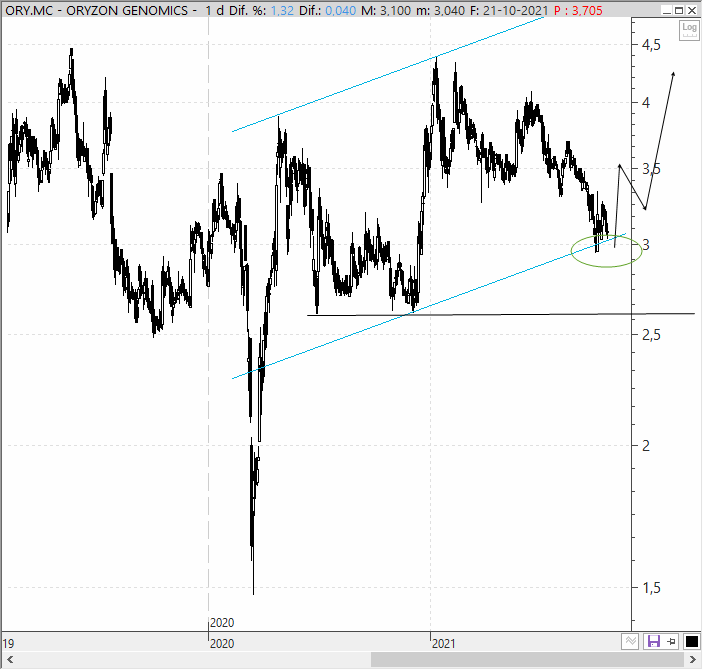Click the 2 price axis label

[x=646, y=445]
